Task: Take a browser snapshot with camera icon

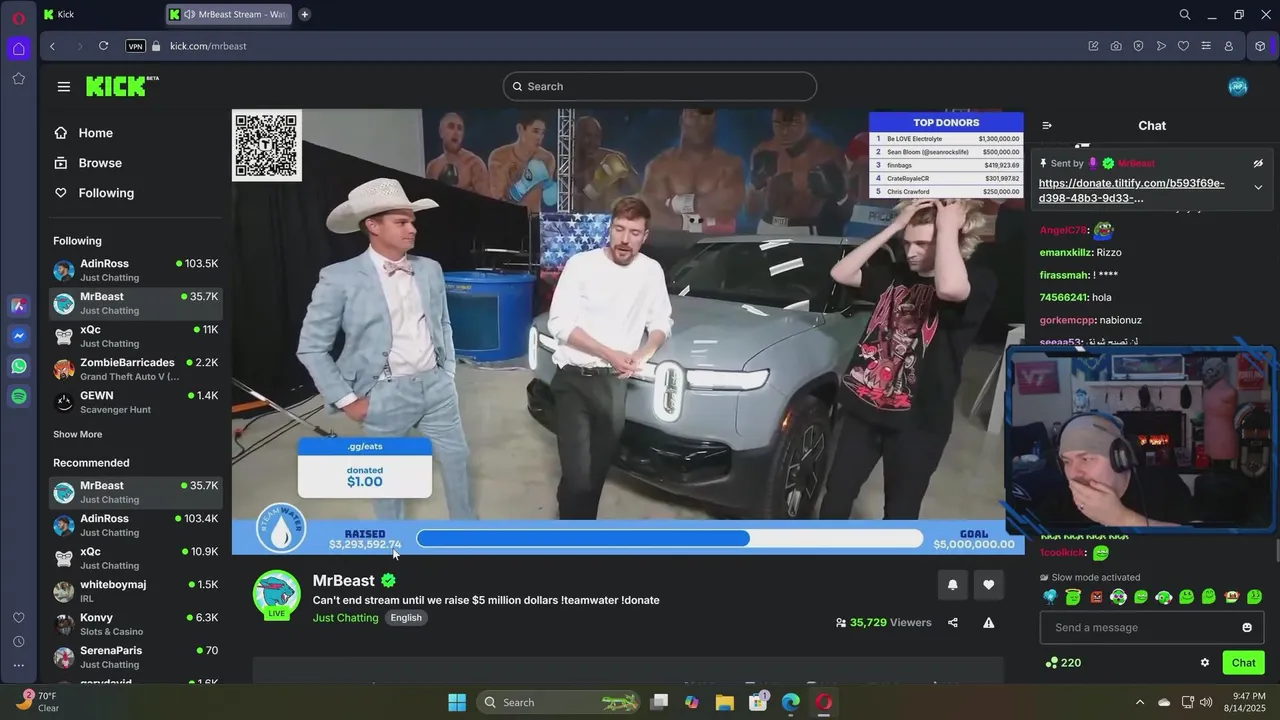Action: point(1116,46)
